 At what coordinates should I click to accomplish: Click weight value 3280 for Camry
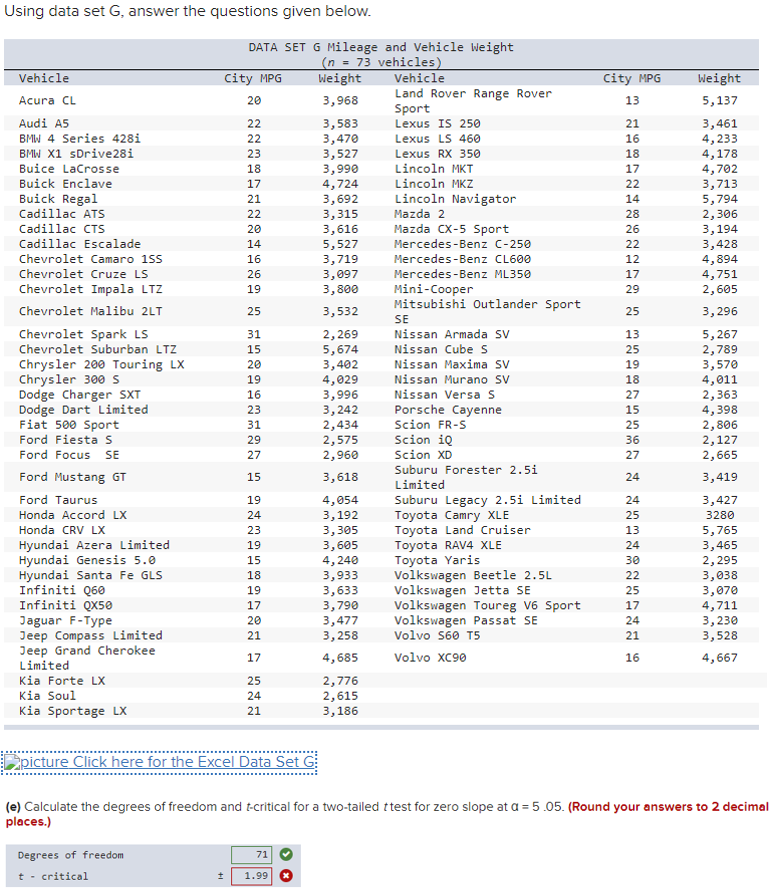(720, 515)
